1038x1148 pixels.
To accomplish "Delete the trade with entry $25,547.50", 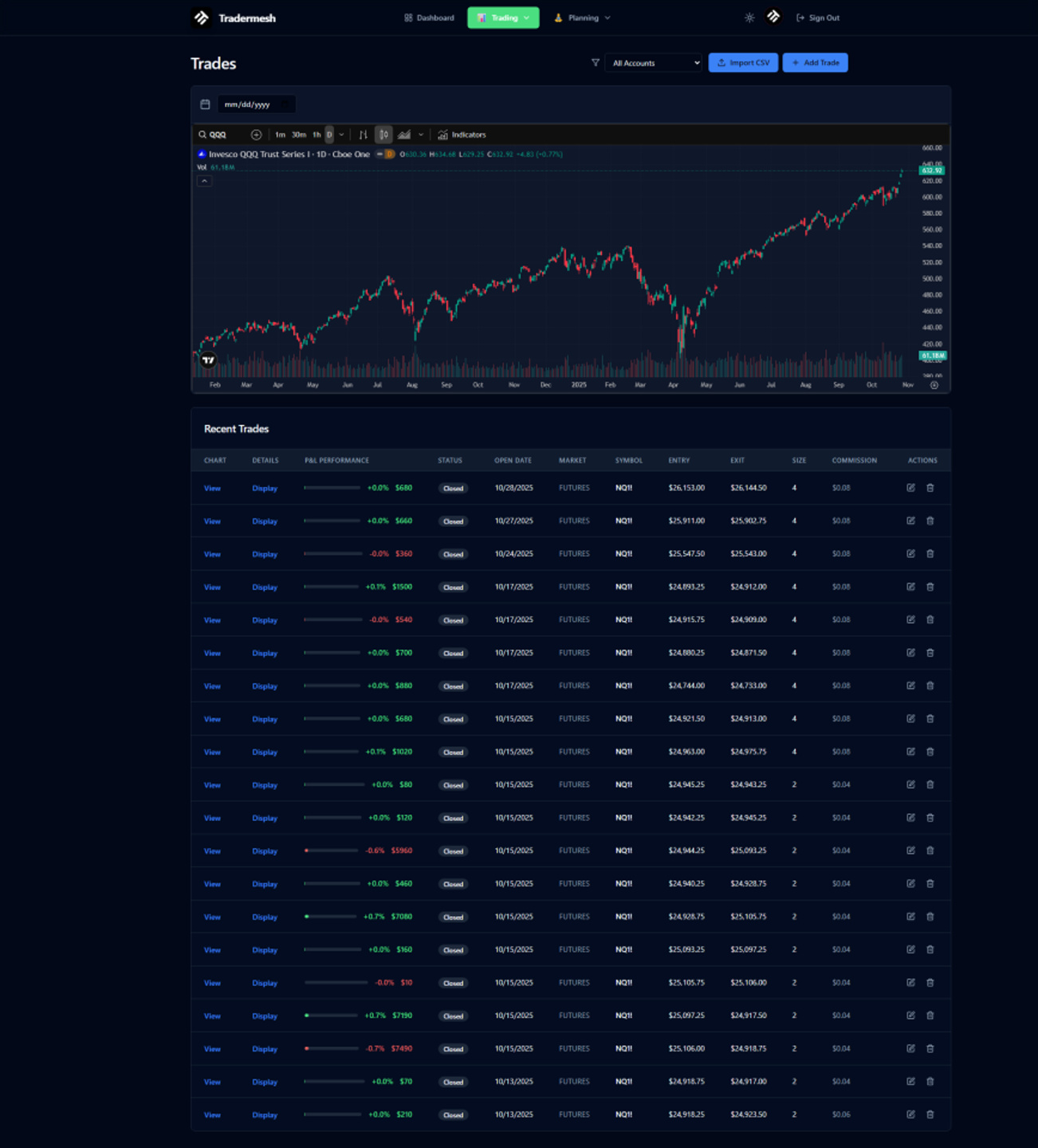I will [930, 554].
